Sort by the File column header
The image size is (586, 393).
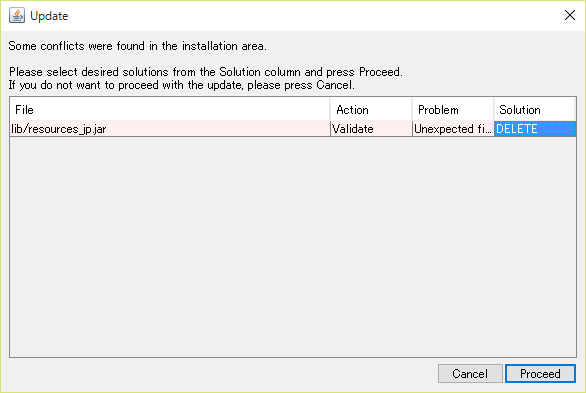[170, 109]
